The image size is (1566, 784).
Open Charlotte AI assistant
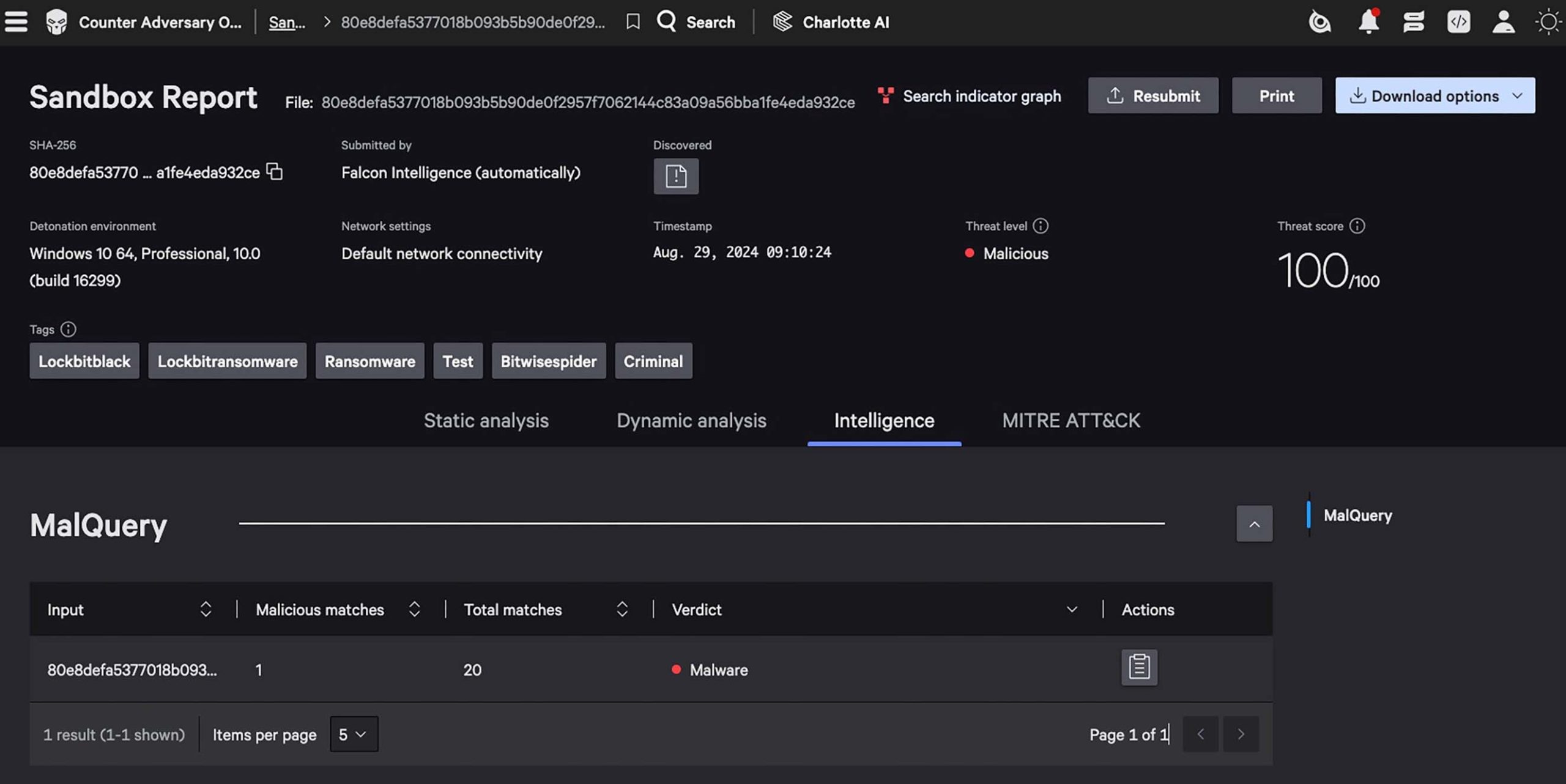(831, 22)
